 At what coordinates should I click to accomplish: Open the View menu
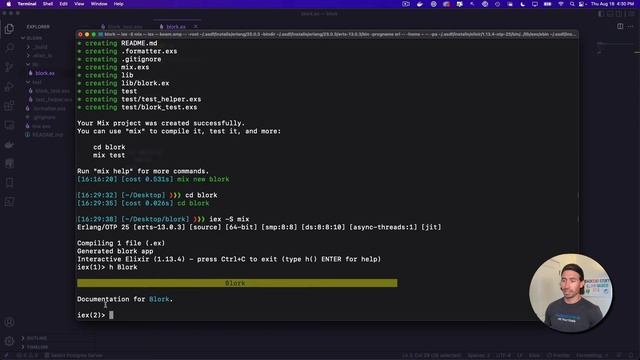[79, 4]
